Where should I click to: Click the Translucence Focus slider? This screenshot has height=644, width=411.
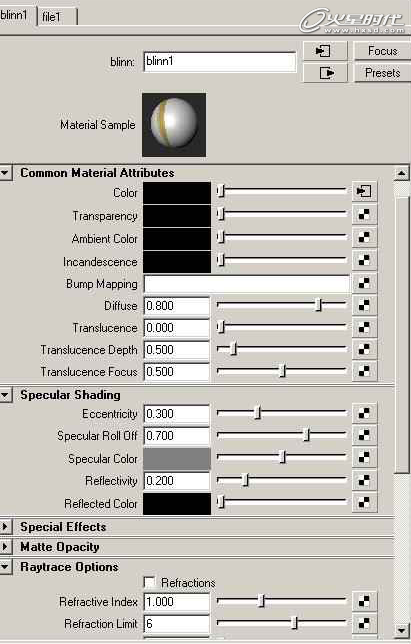(282, 370)
